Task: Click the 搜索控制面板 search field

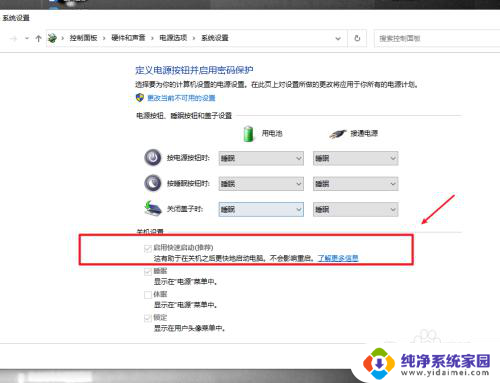Action: click(x=437, y=38)
